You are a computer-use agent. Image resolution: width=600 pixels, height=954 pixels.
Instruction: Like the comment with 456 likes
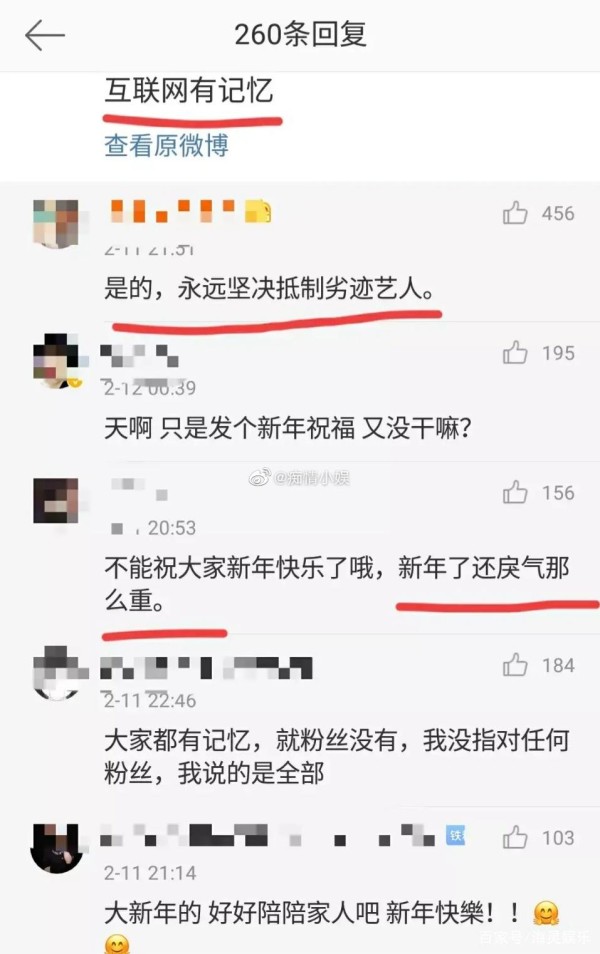coord(515,213)
